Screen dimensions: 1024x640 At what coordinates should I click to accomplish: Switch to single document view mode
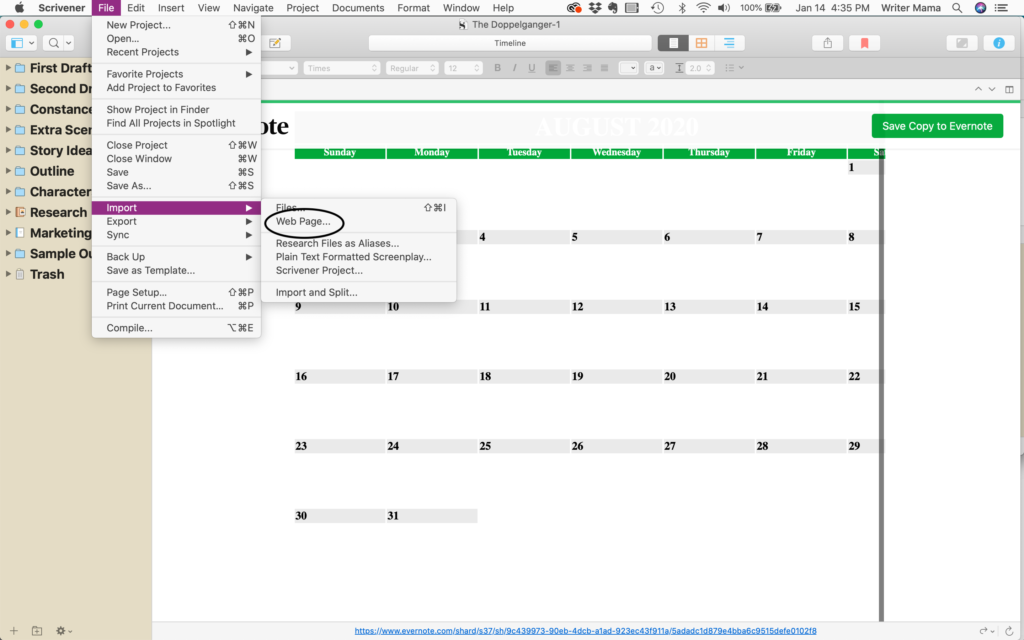tap(673, 43)
